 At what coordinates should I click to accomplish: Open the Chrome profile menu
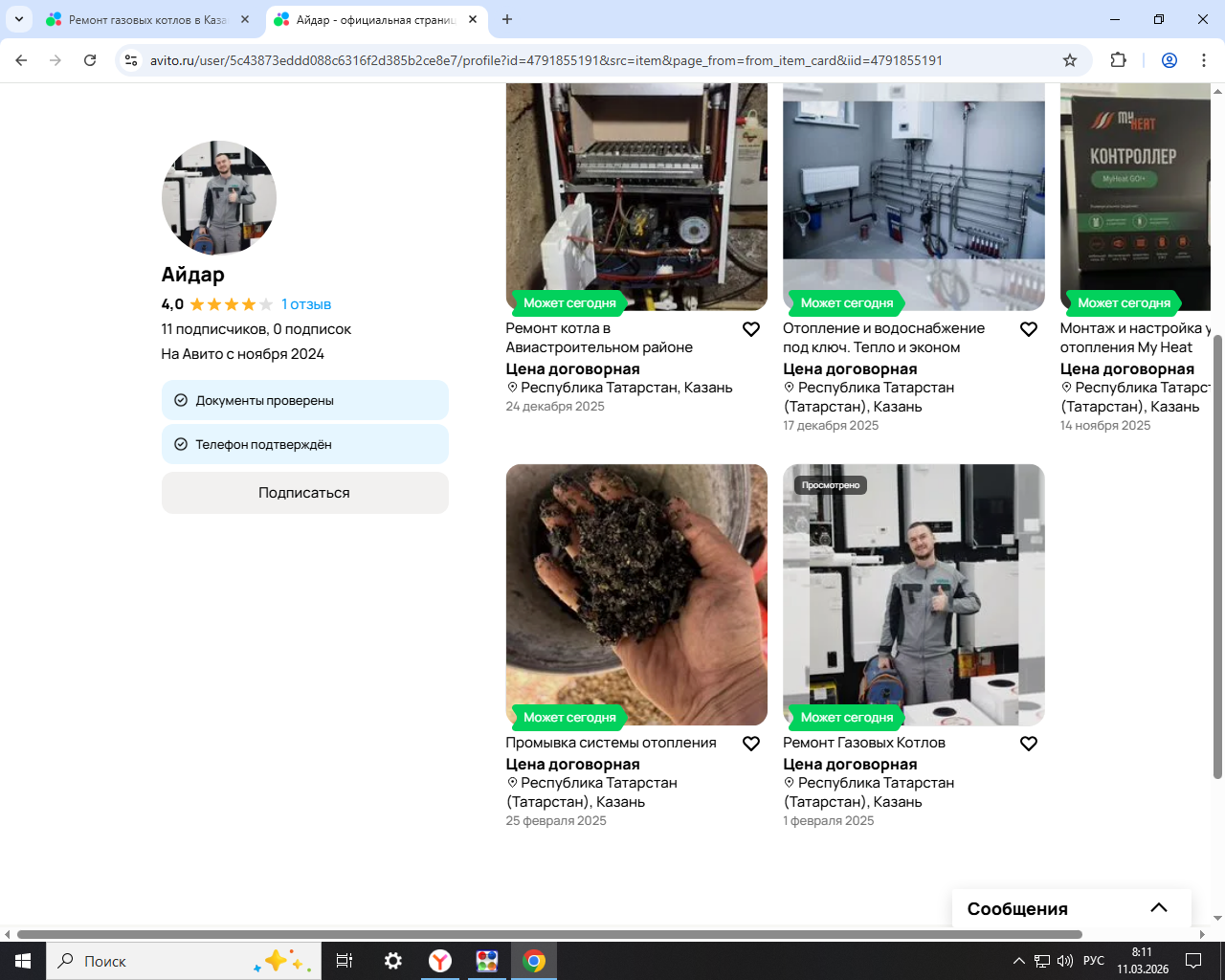1169,60
